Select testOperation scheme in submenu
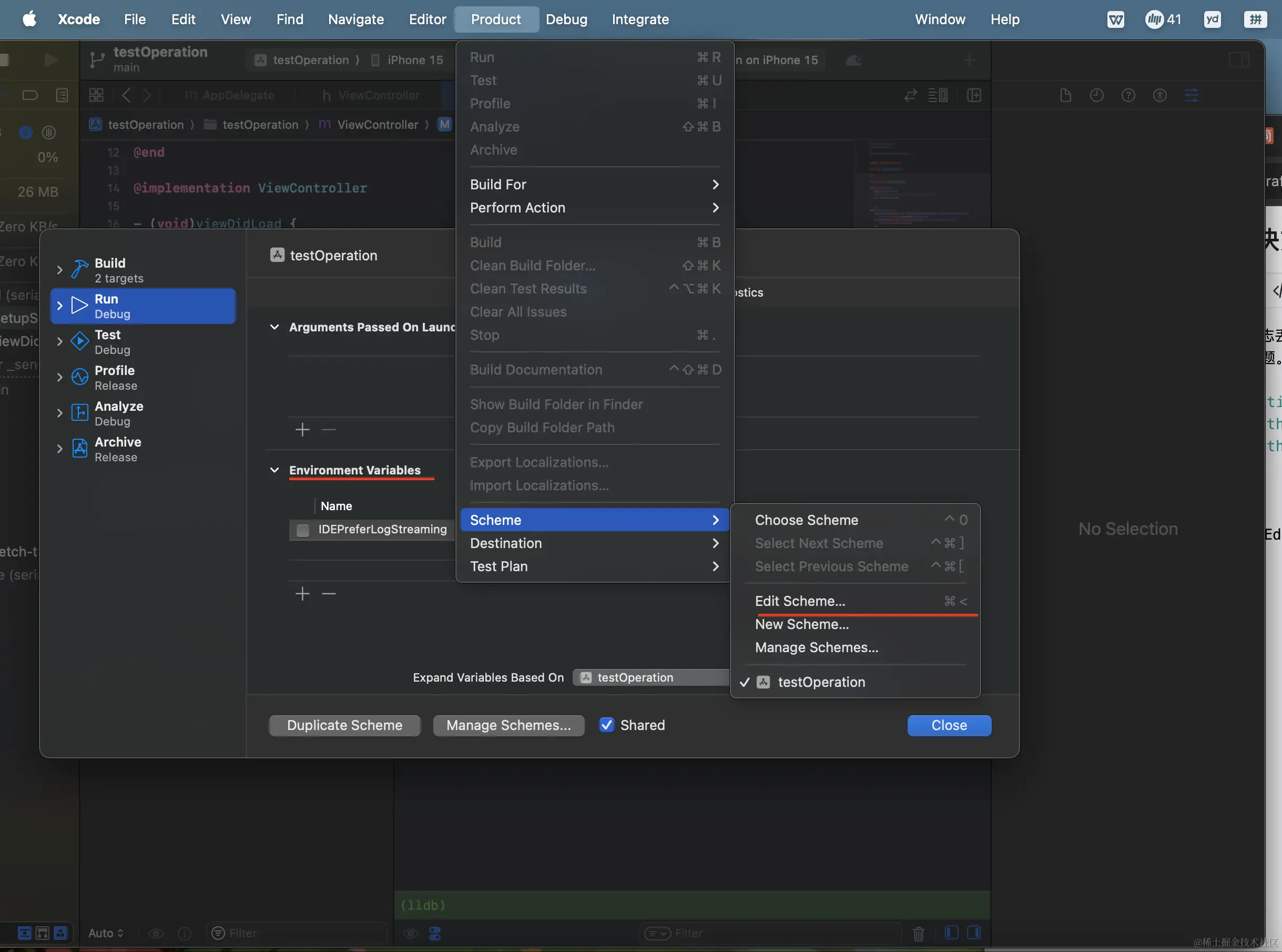This screenshot has width=1282, height=952. [855, 682]
